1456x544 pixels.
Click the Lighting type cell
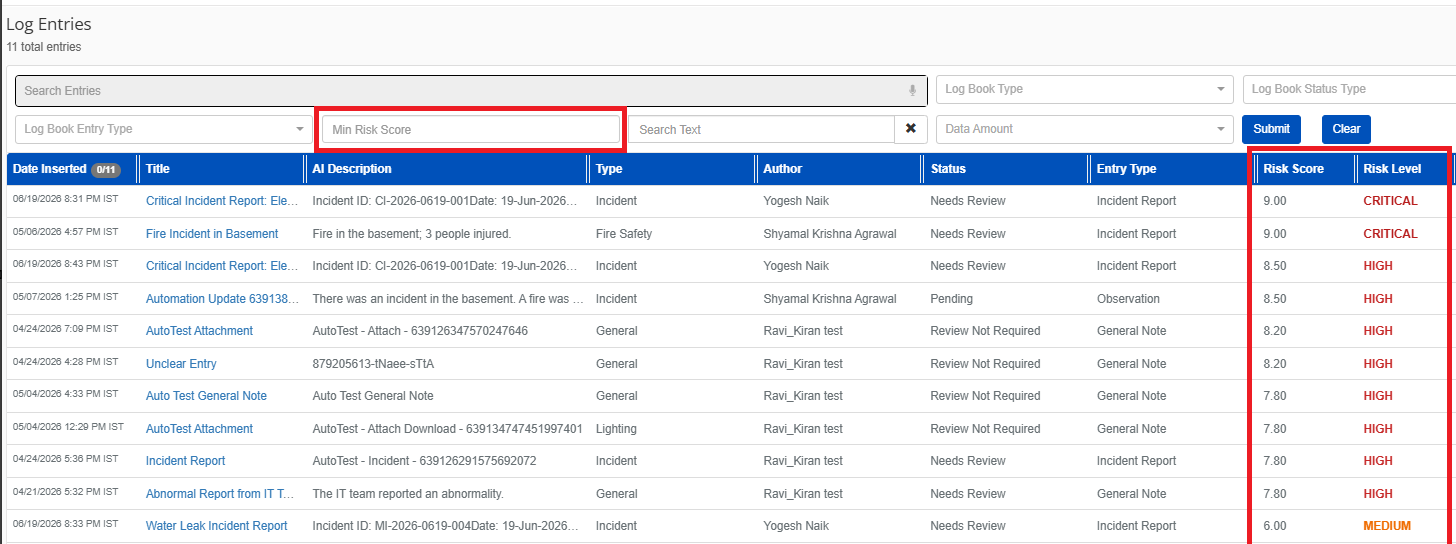point(616,429)
